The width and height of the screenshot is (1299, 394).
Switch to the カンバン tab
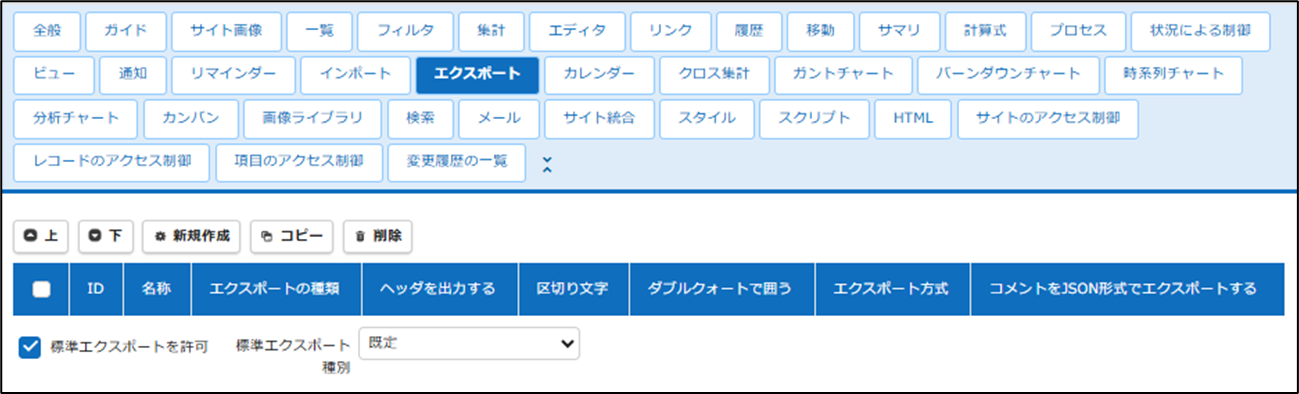coord(191,118)
